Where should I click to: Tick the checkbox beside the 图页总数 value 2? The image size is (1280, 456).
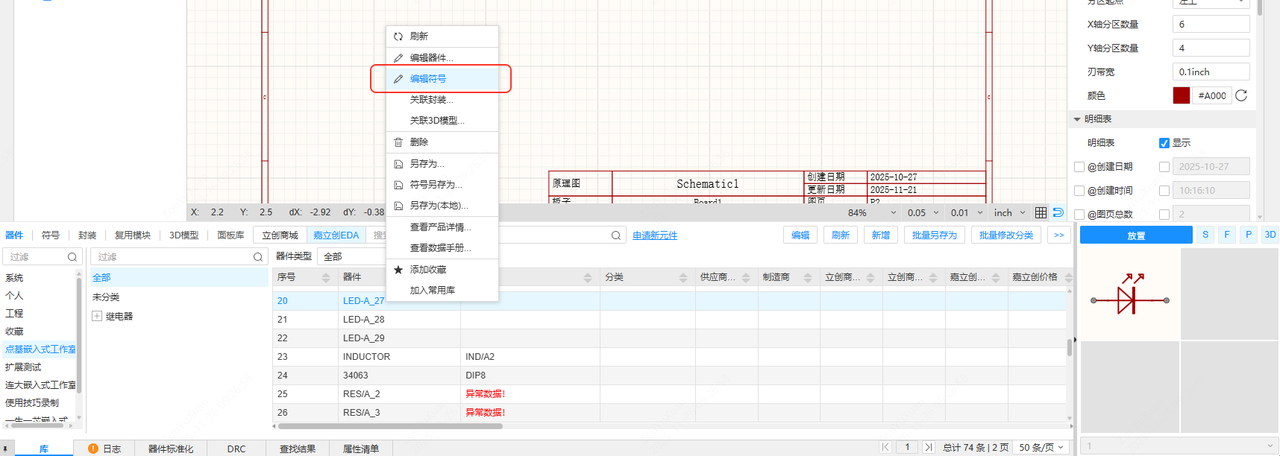[x=1164, y=215]
